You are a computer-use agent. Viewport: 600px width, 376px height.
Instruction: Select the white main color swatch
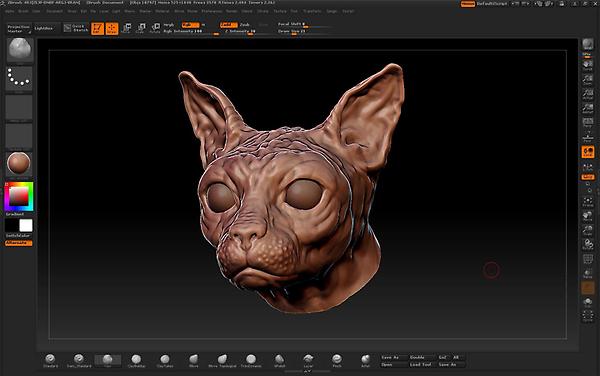[x=26, y=225]
